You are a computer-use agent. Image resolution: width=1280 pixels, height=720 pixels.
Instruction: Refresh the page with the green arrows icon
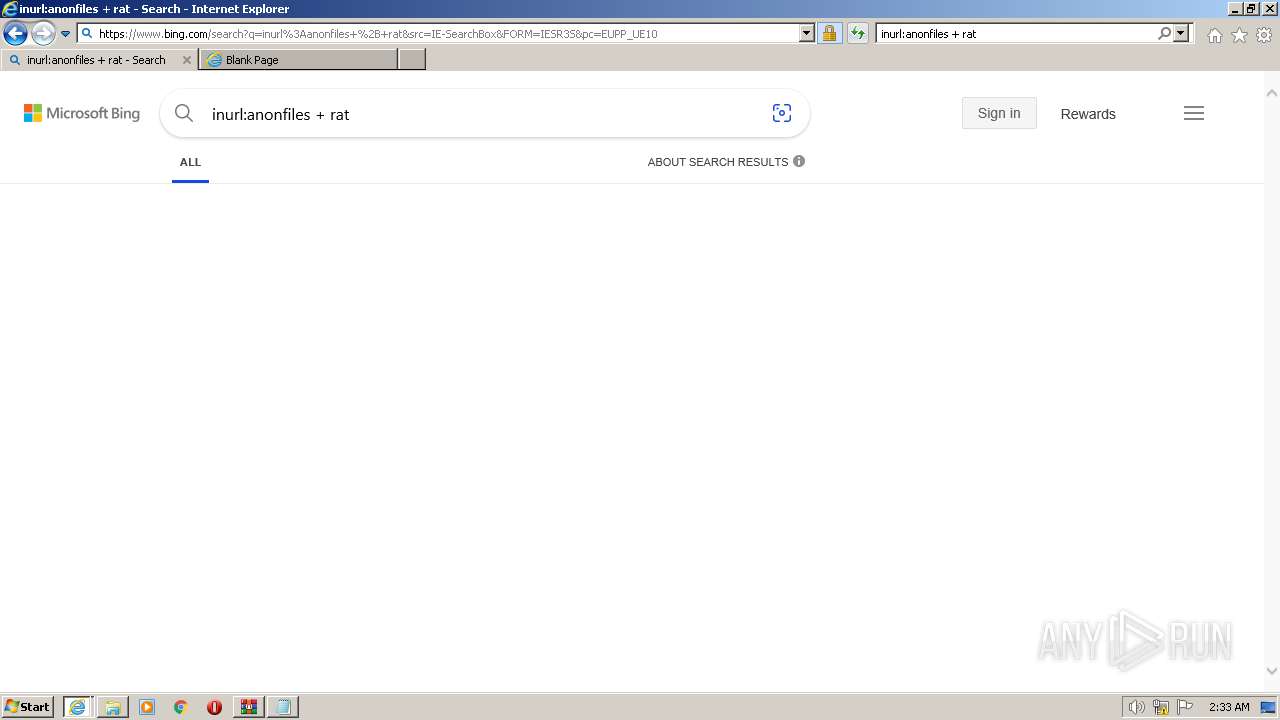858,33
